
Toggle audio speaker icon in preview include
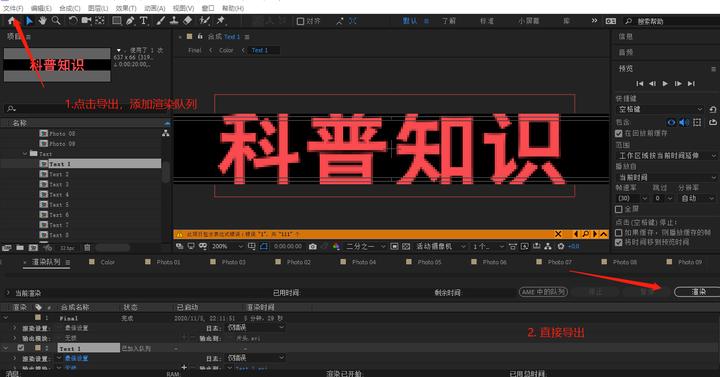684,122
